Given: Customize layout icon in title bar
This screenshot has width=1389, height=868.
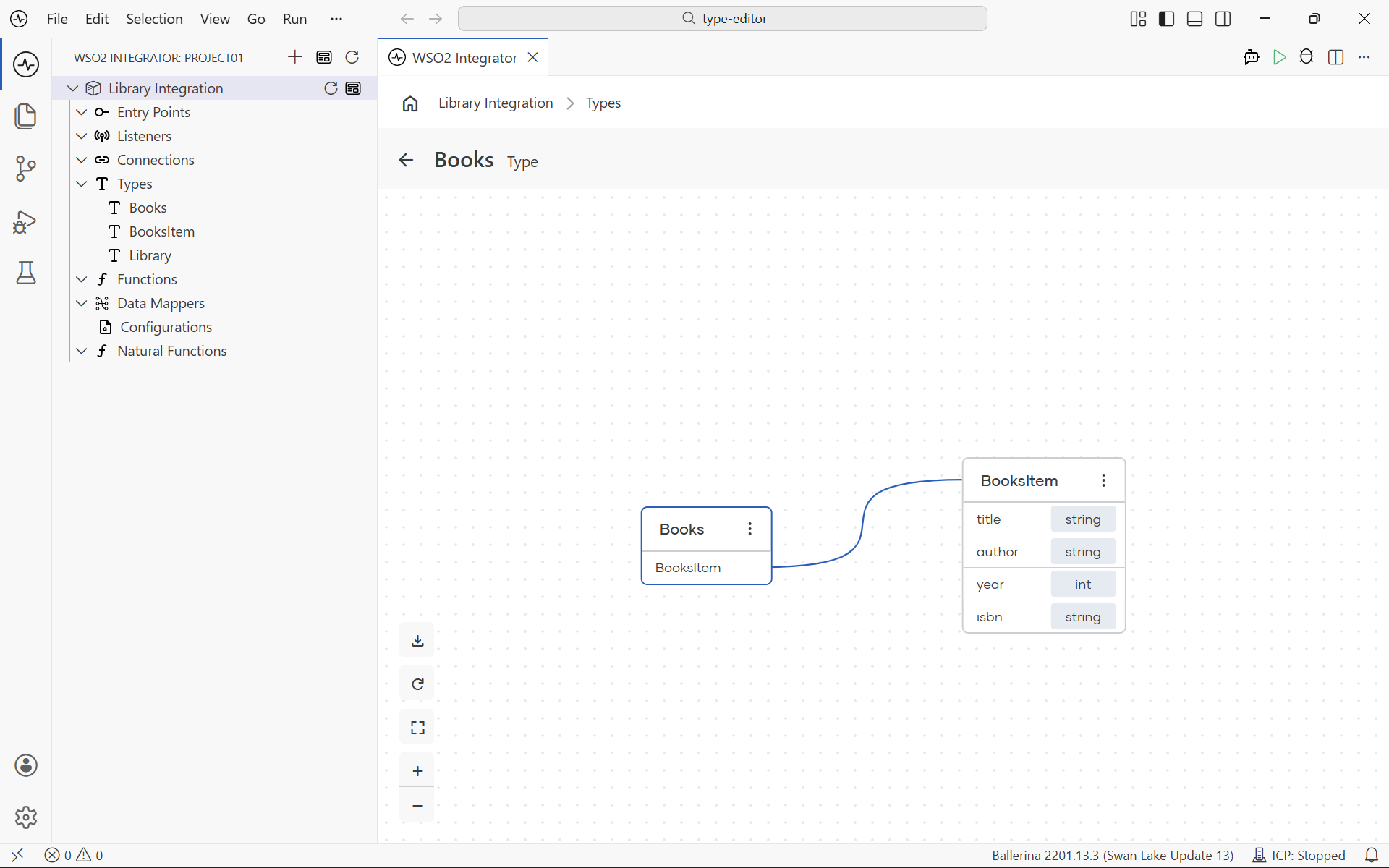Looking at the screenshot, I should click(x=1138, y=19).
